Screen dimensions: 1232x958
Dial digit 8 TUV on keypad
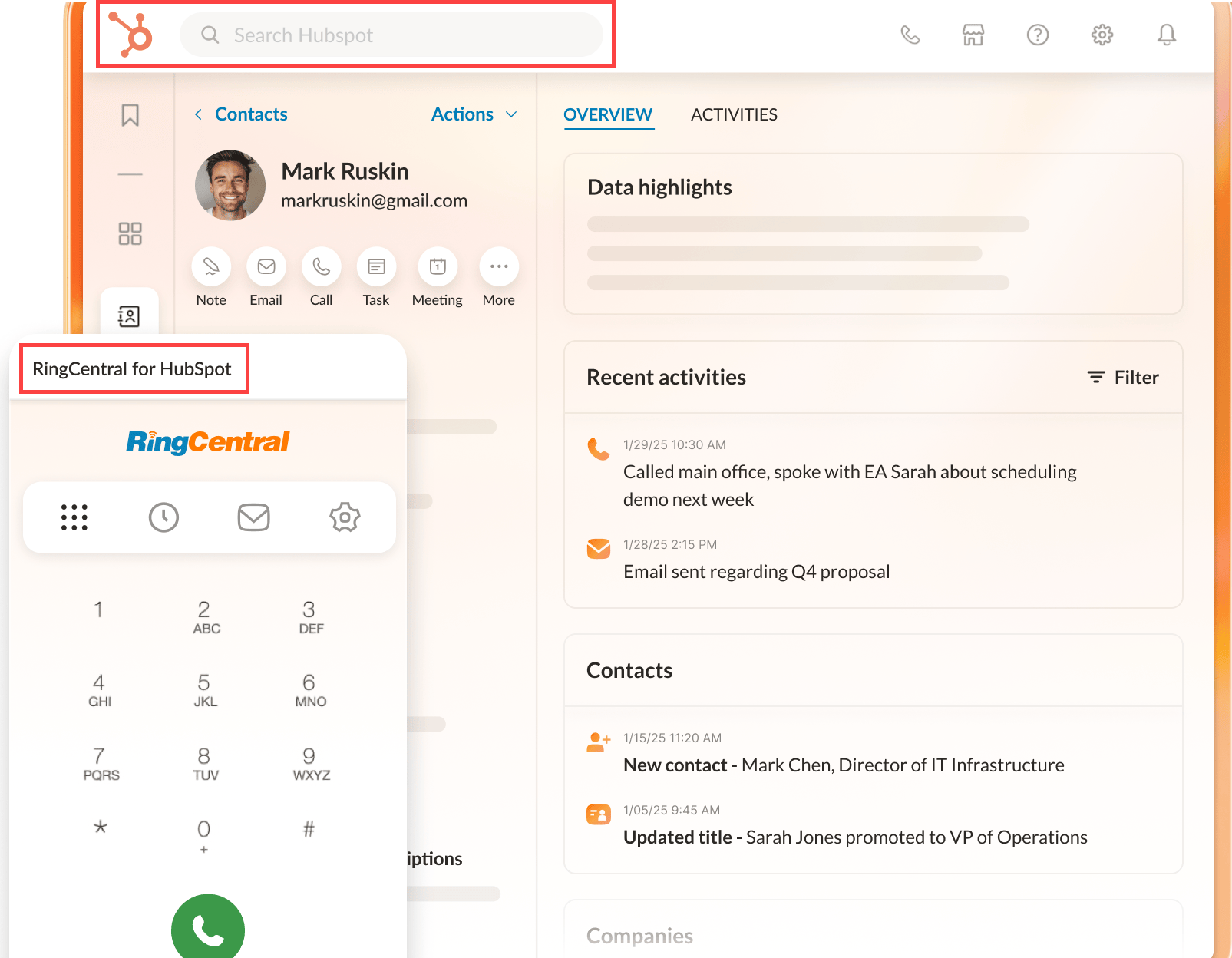[x=205, y=764]
